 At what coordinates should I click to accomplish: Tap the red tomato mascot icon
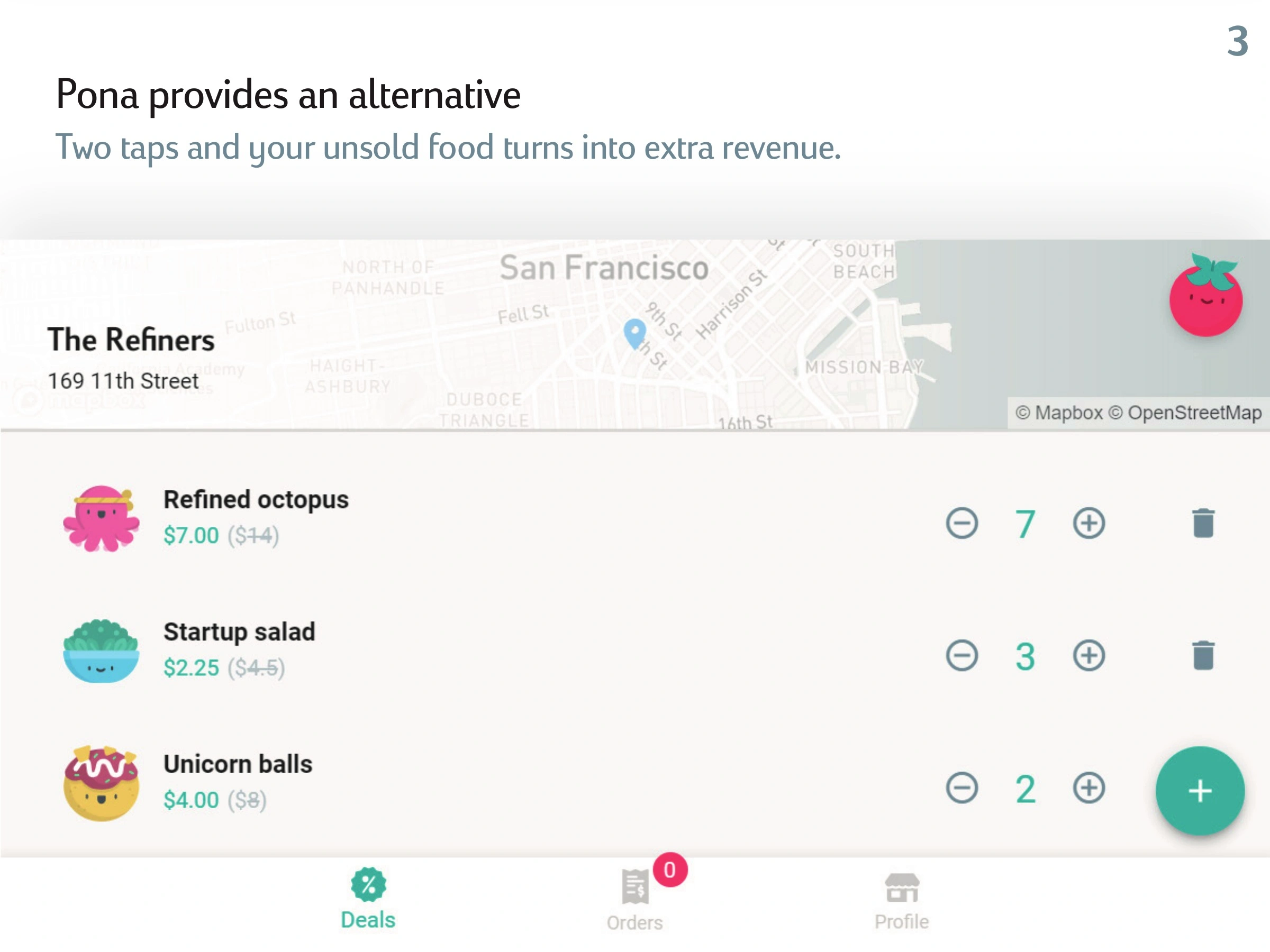pos(1205,295)
